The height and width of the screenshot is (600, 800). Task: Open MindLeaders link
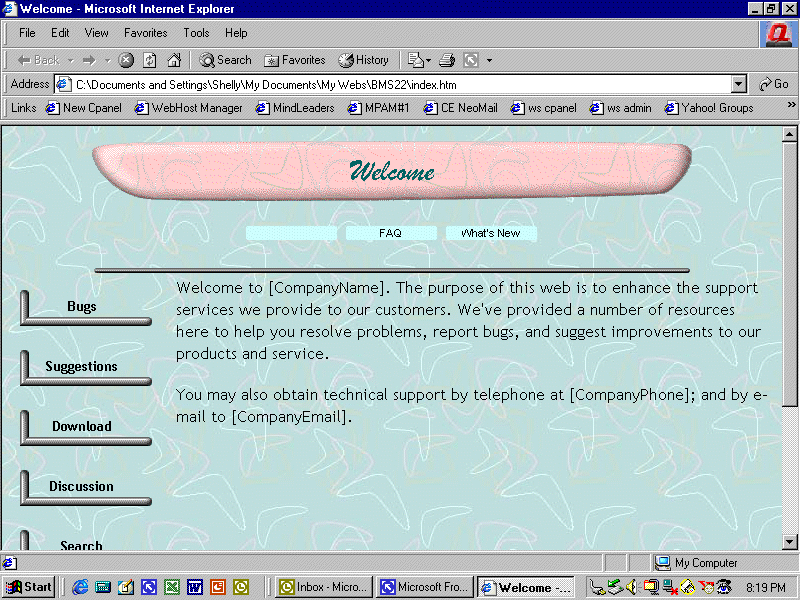click(x=295, y=108)
